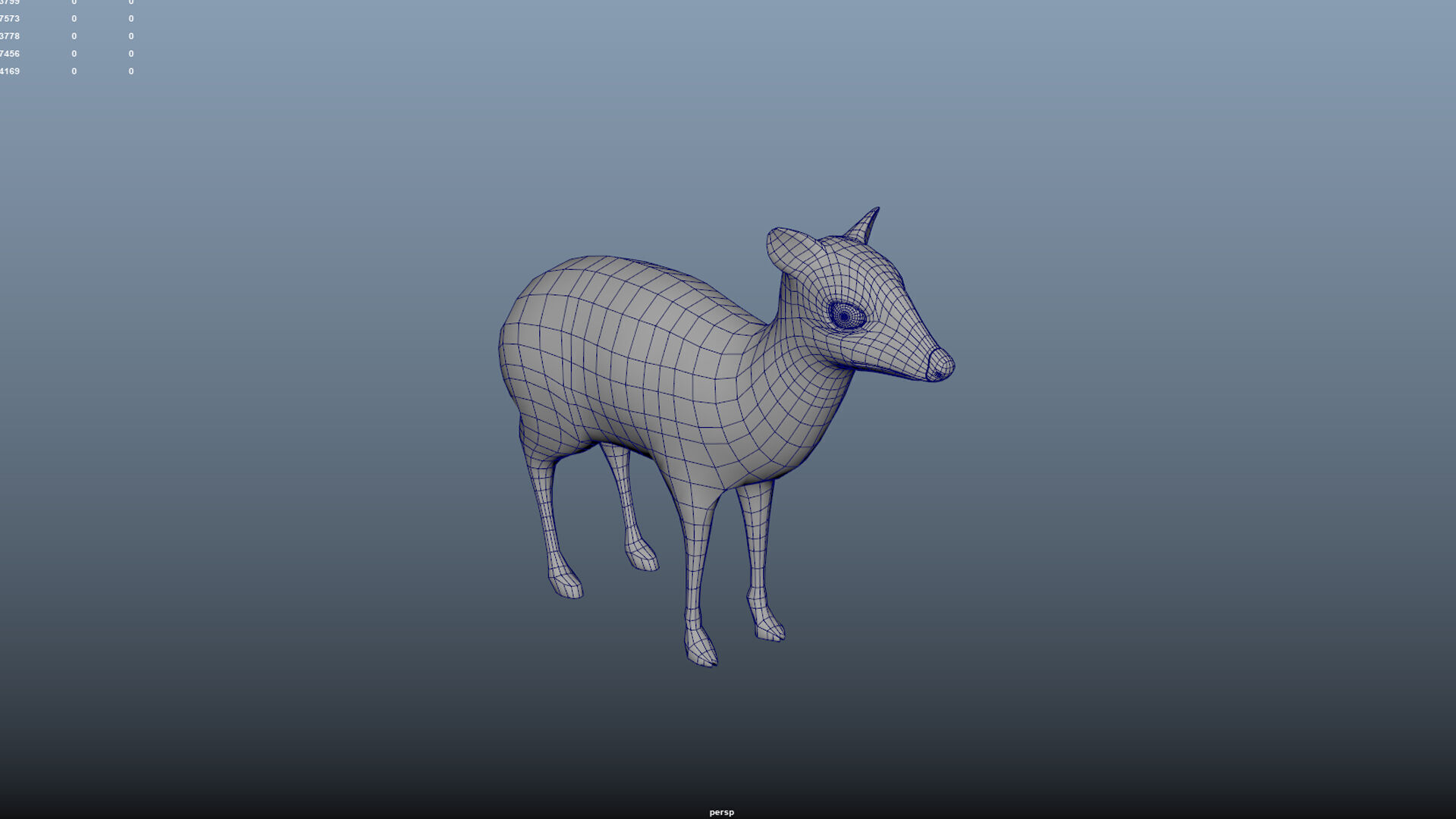Click the 7456 count value
Image resolution: width=1456 pixels, height=819 pixels.
[x=10, y=54]
